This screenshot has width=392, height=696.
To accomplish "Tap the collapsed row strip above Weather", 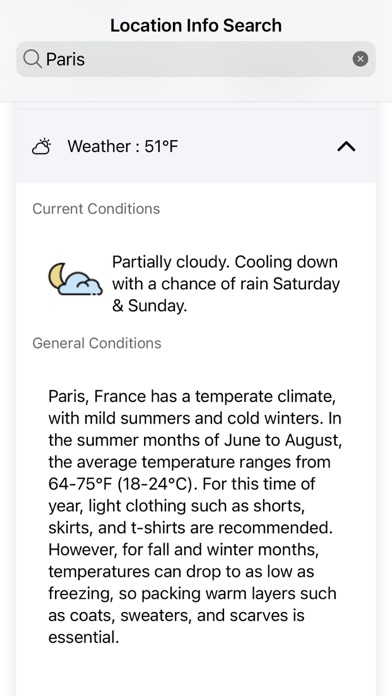I will (x=196, y=105).
